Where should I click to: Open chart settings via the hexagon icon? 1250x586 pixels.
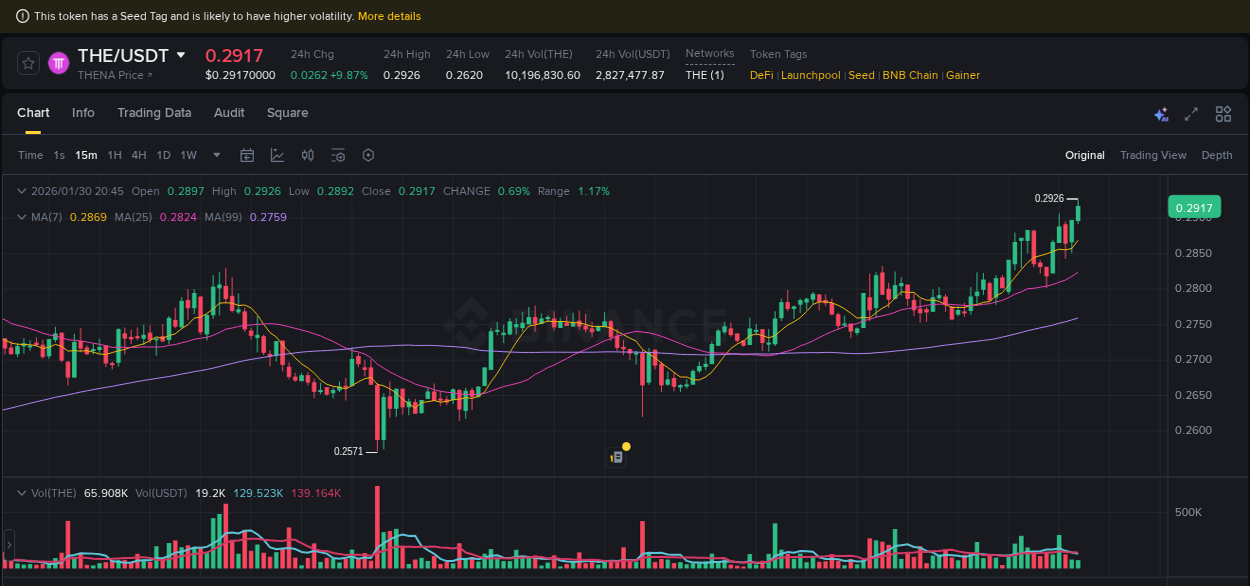[367, 155]
